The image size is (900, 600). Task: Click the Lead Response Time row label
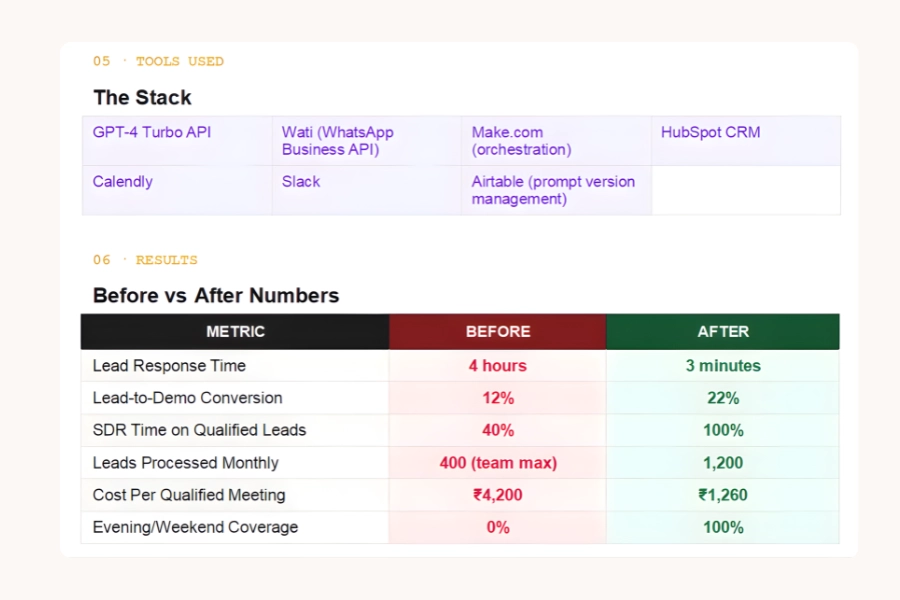click(169, 366)
